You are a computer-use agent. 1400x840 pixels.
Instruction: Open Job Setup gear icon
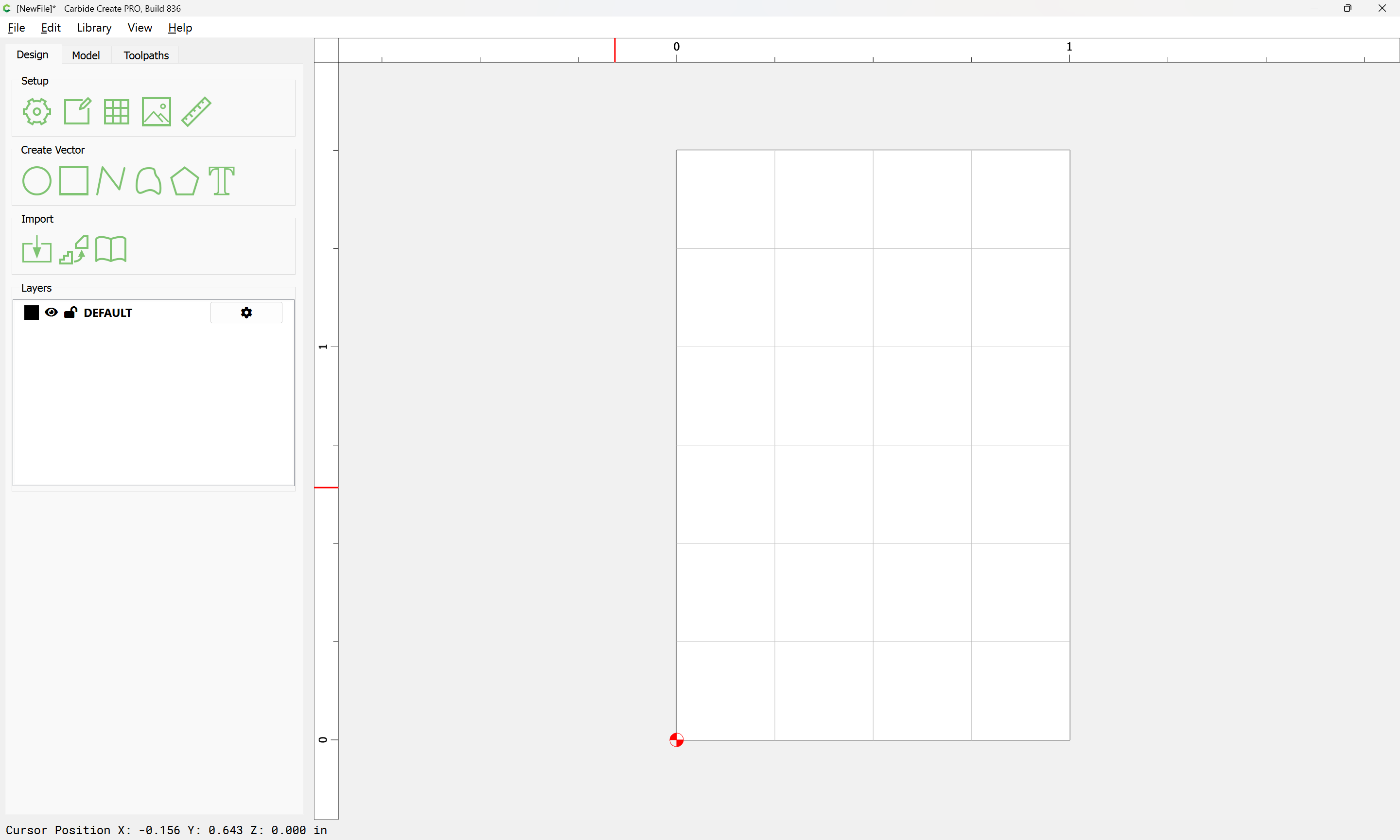pos(37,111)
